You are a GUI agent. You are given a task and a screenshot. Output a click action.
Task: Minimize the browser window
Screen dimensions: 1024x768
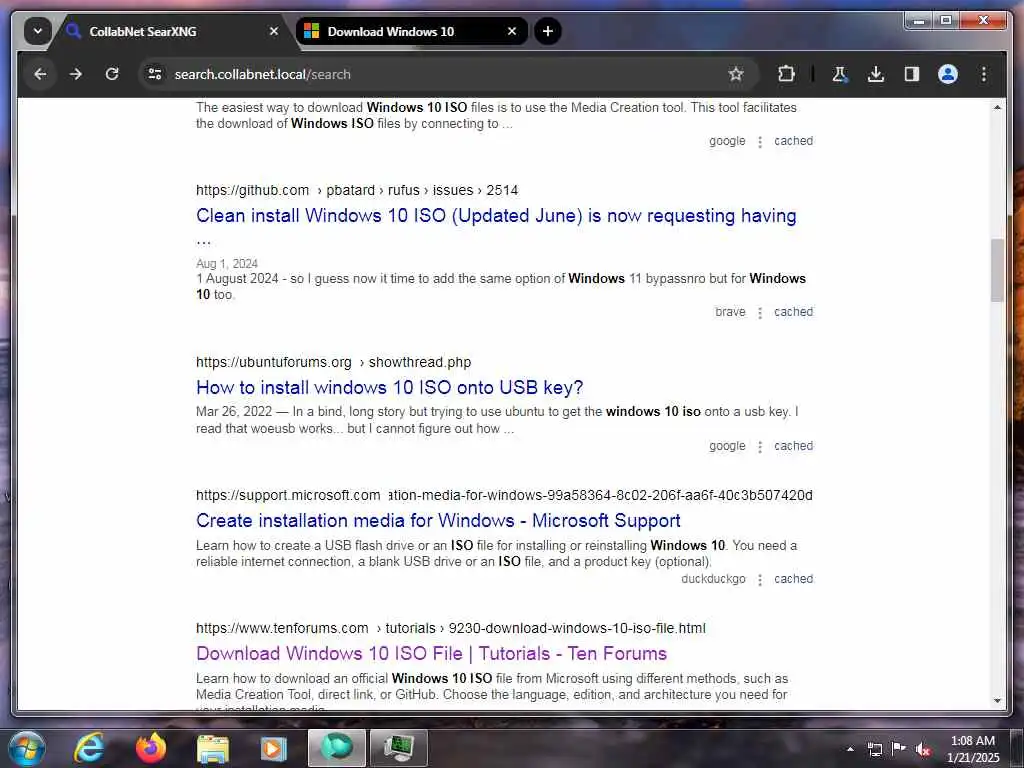click(919, 21)
